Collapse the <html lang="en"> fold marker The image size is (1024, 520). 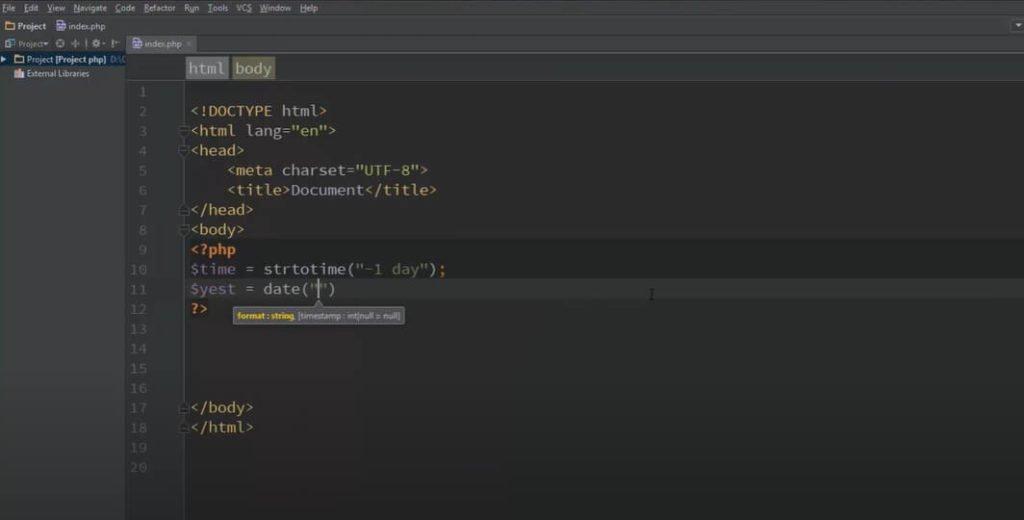point(184,131)
